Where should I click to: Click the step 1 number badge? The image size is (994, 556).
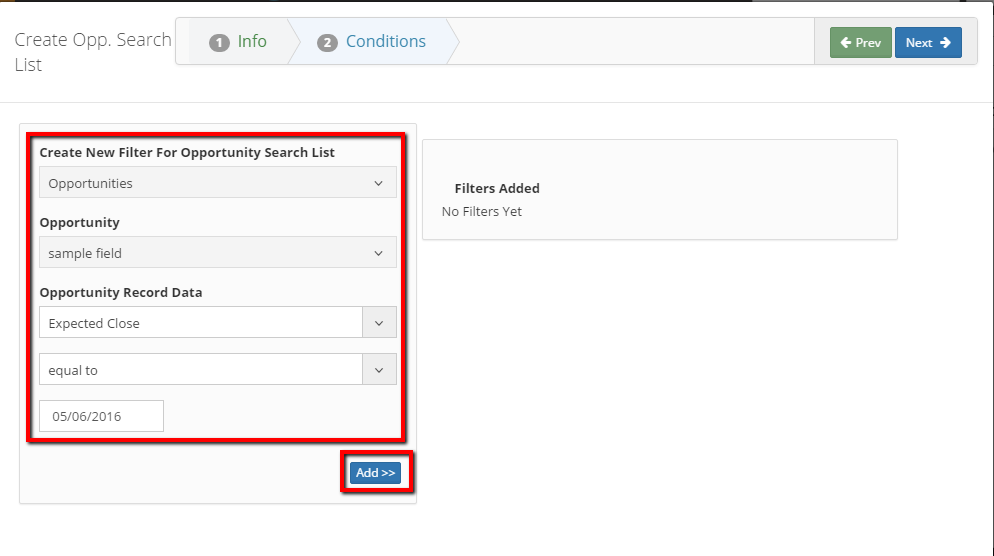(x=219, y=42)
